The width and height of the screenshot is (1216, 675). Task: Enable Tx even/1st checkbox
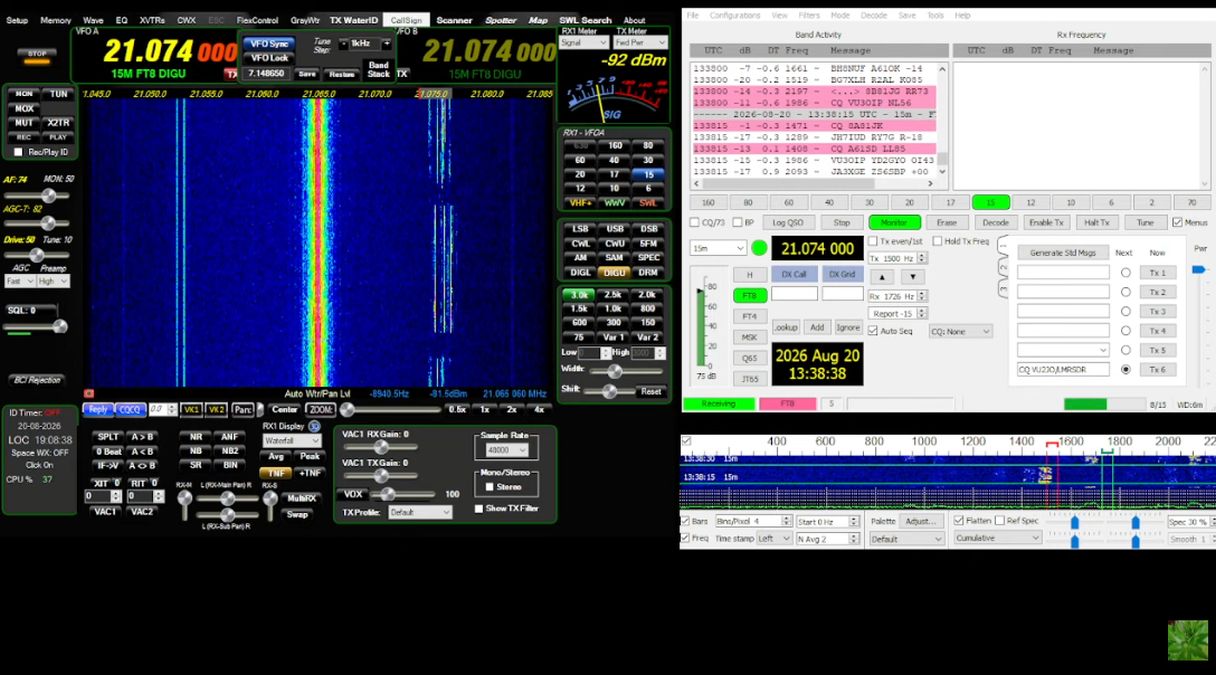[872, 241]
